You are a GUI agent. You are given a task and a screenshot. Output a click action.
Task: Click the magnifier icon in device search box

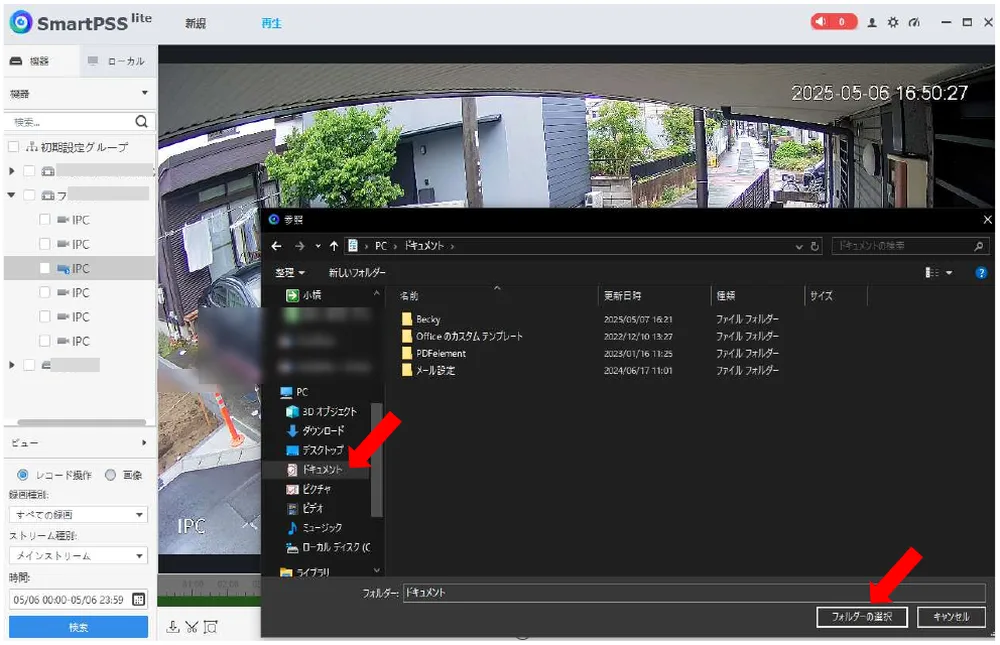click(x=142, y=121)
